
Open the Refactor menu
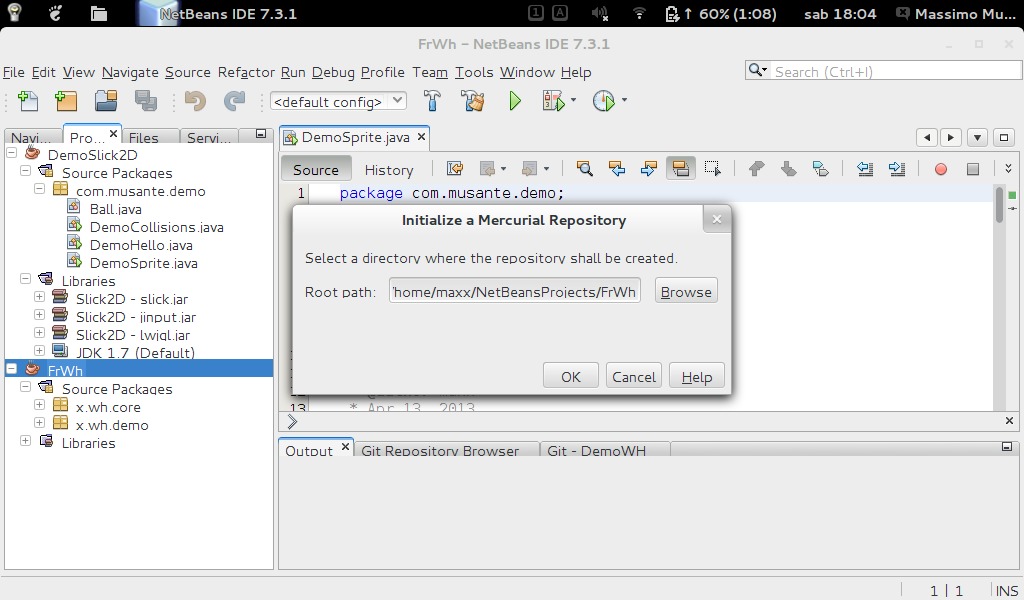[x=246, y=72]
